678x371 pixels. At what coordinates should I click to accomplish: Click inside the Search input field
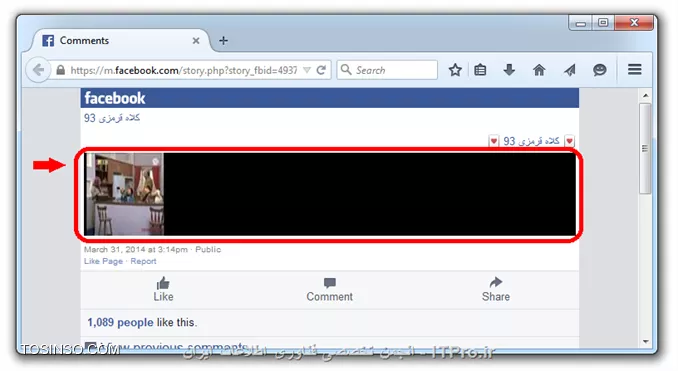pos(387,70)
